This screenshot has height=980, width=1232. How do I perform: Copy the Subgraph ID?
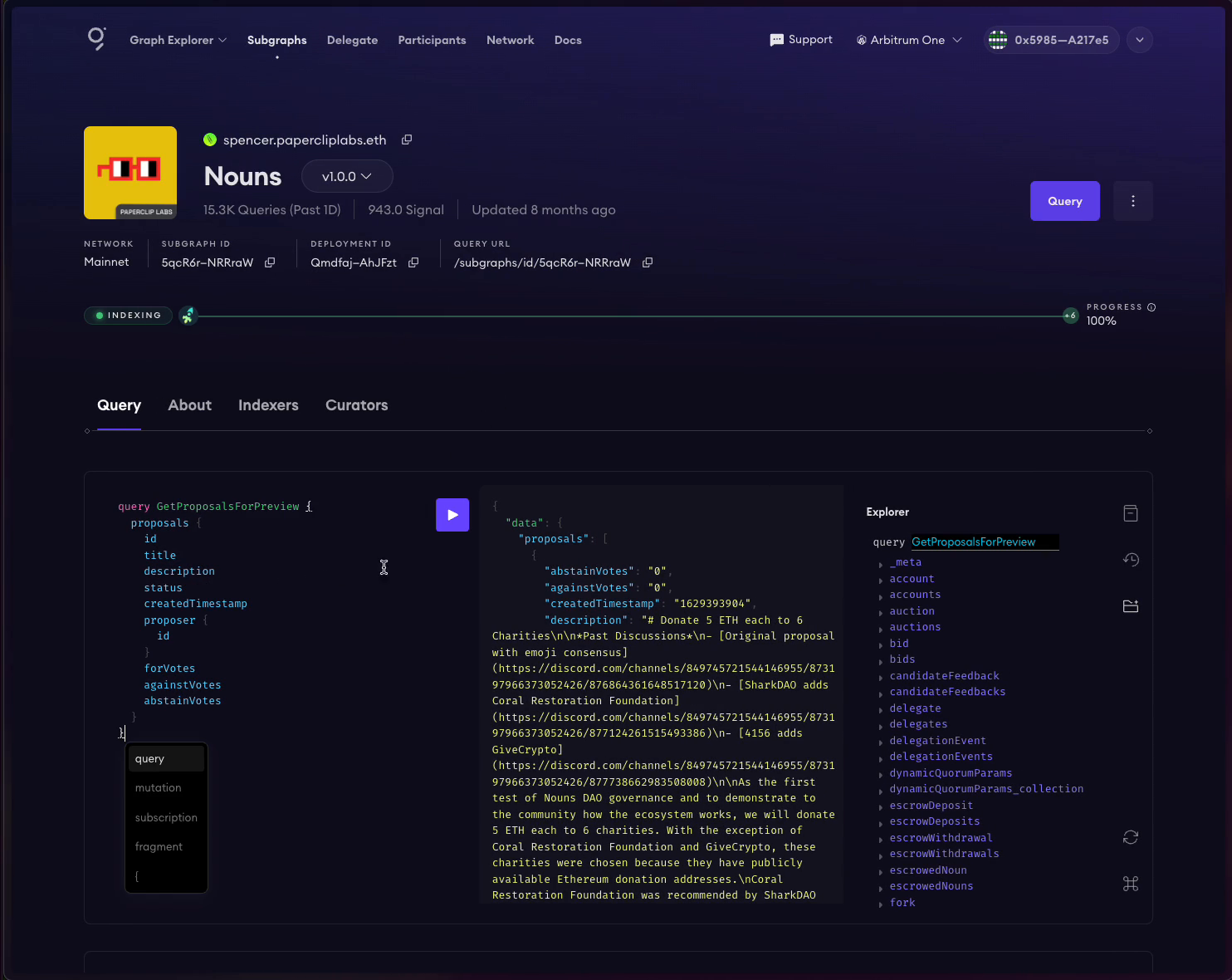(270, 262)
